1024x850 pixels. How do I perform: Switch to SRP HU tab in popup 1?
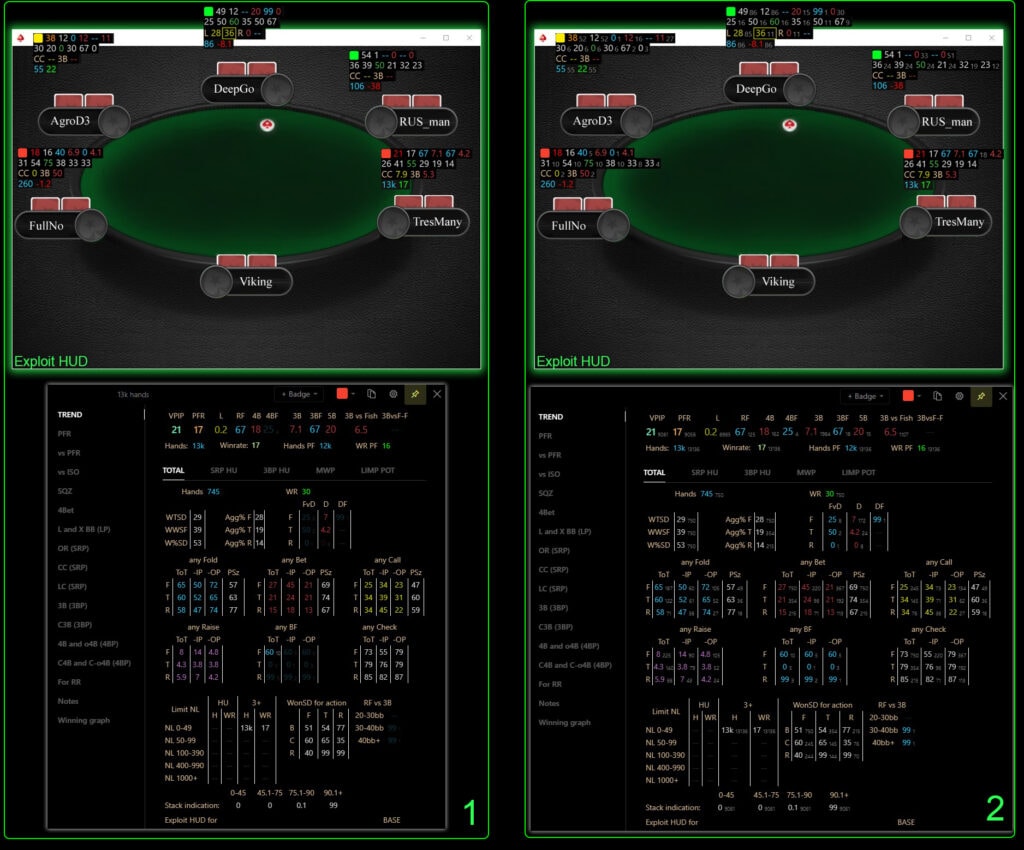coord(223,470)
